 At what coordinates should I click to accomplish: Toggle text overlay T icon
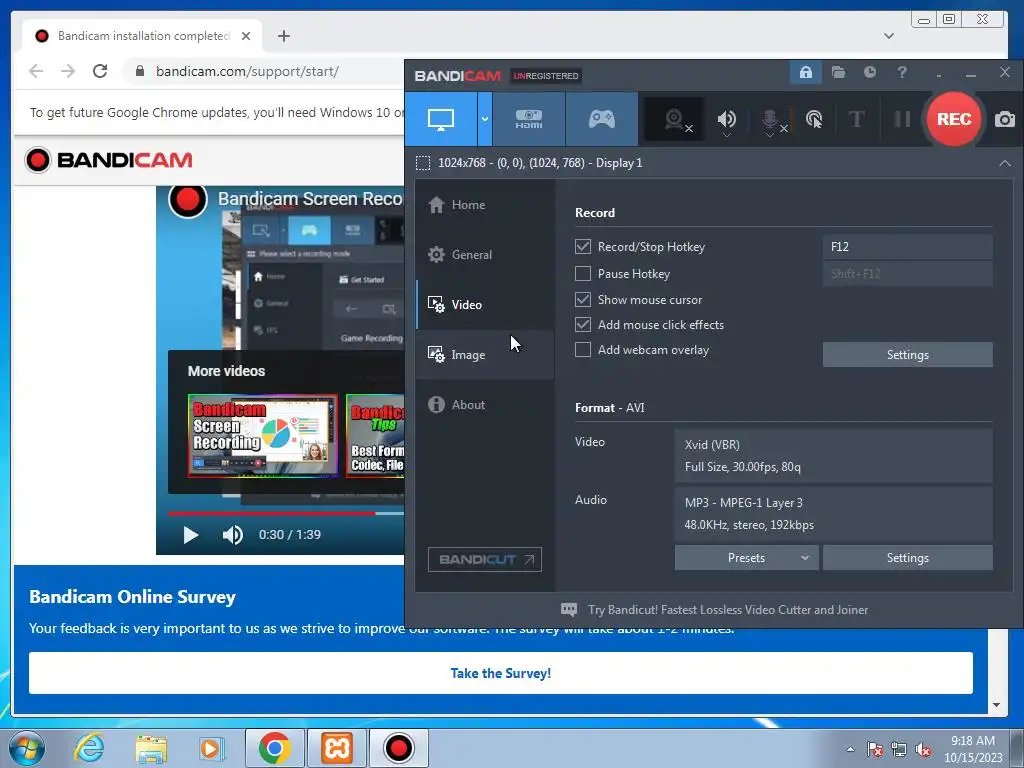pos(856,119)
